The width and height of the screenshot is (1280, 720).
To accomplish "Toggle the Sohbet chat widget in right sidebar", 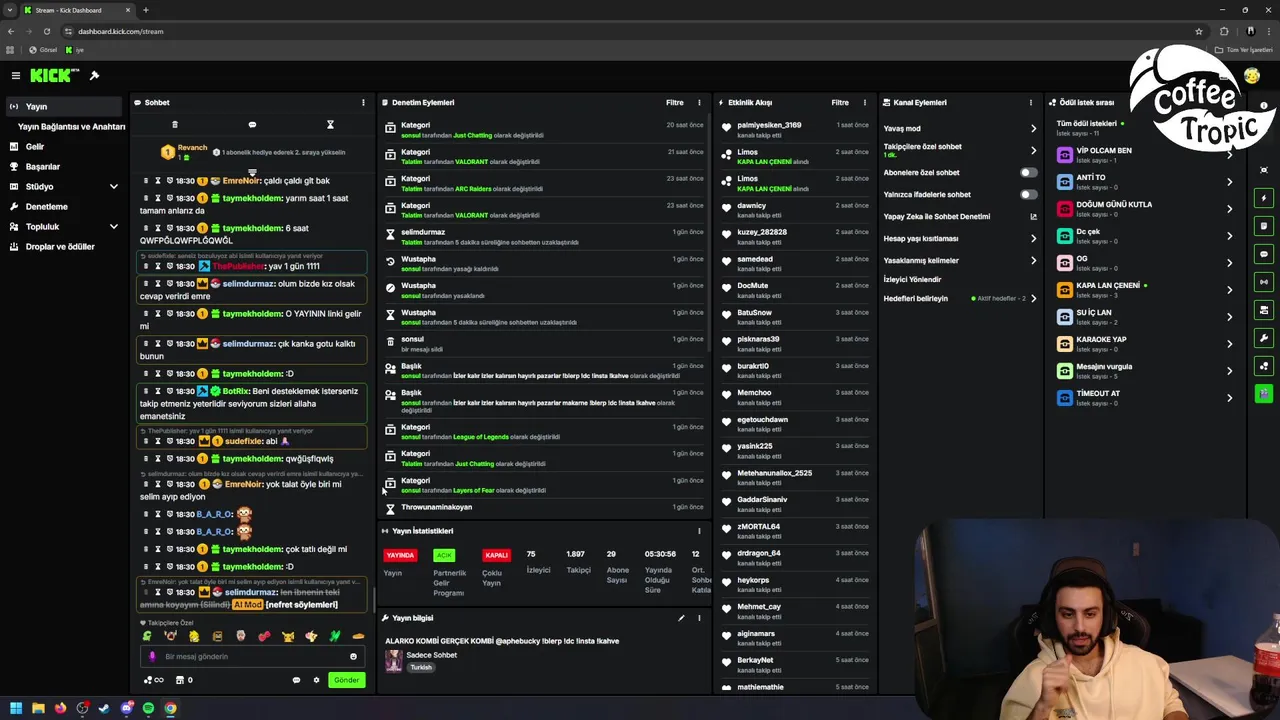I will [x=1264, y=254].
